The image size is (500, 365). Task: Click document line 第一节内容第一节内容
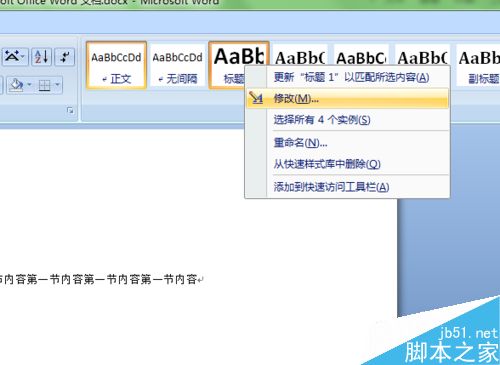(x=100, y=279)
